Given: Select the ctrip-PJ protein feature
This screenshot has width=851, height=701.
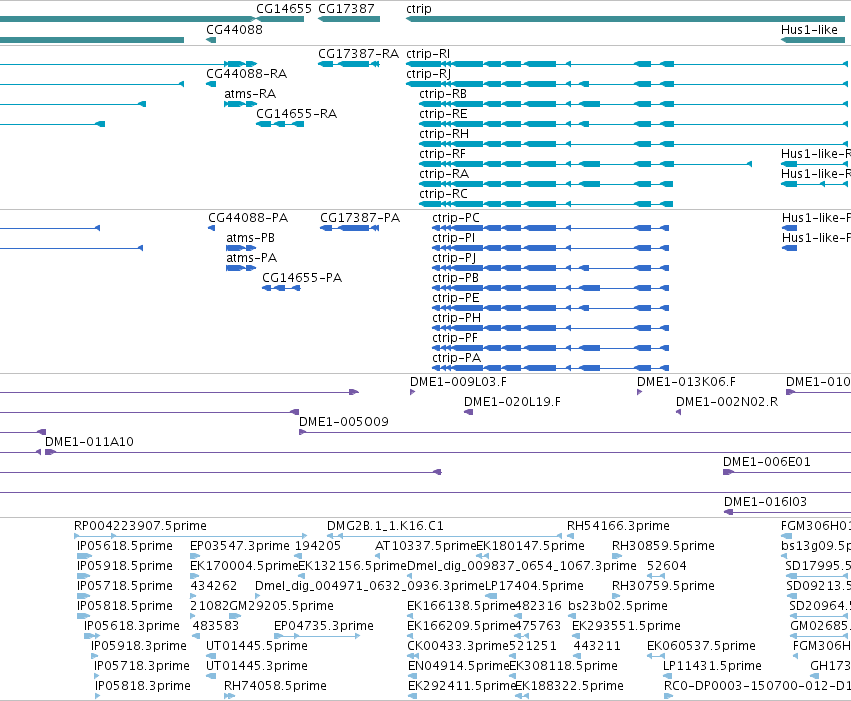Looking at the screenshot, I should tap(550, 268).
